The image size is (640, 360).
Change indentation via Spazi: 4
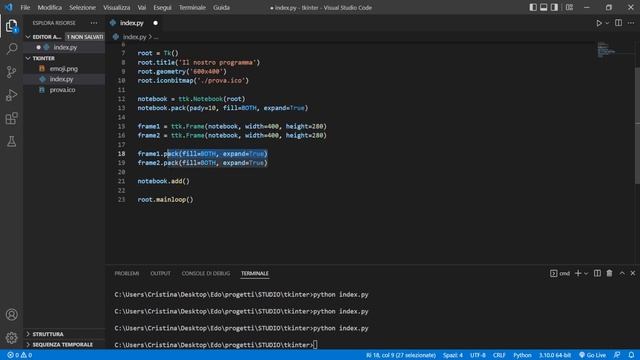coord(453,355)
